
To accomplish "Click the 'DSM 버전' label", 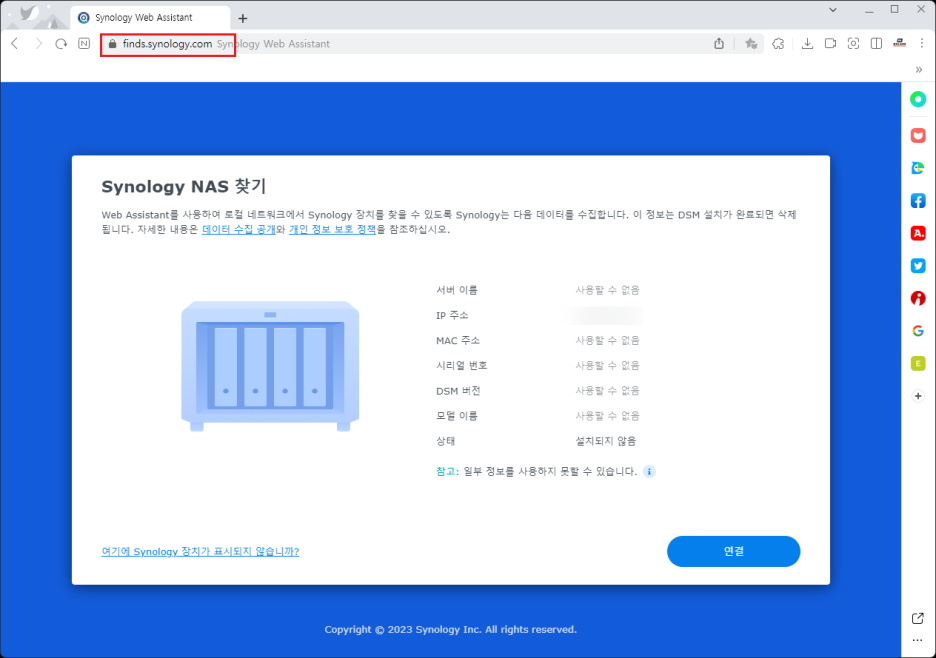I will [x=458, y=391].
